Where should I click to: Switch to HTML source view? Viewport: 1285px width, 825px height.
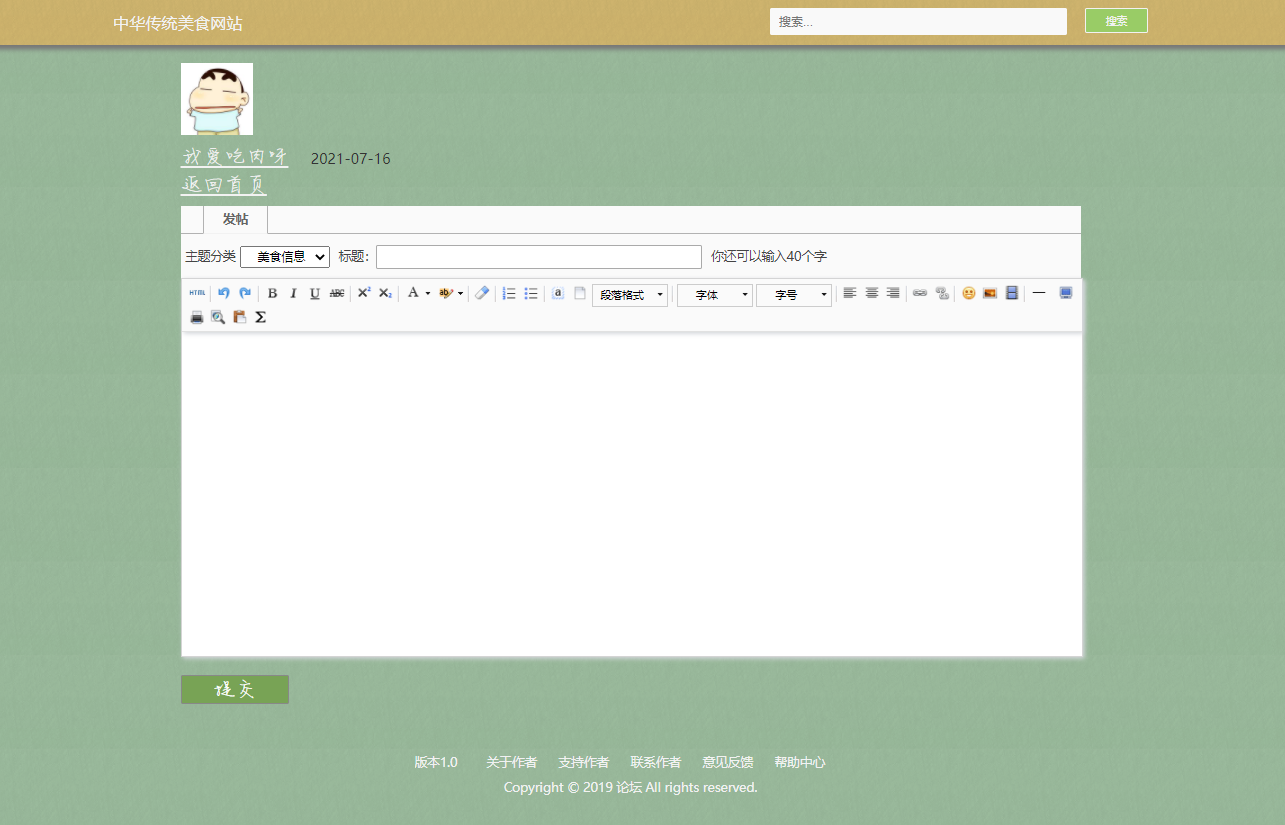197,293
